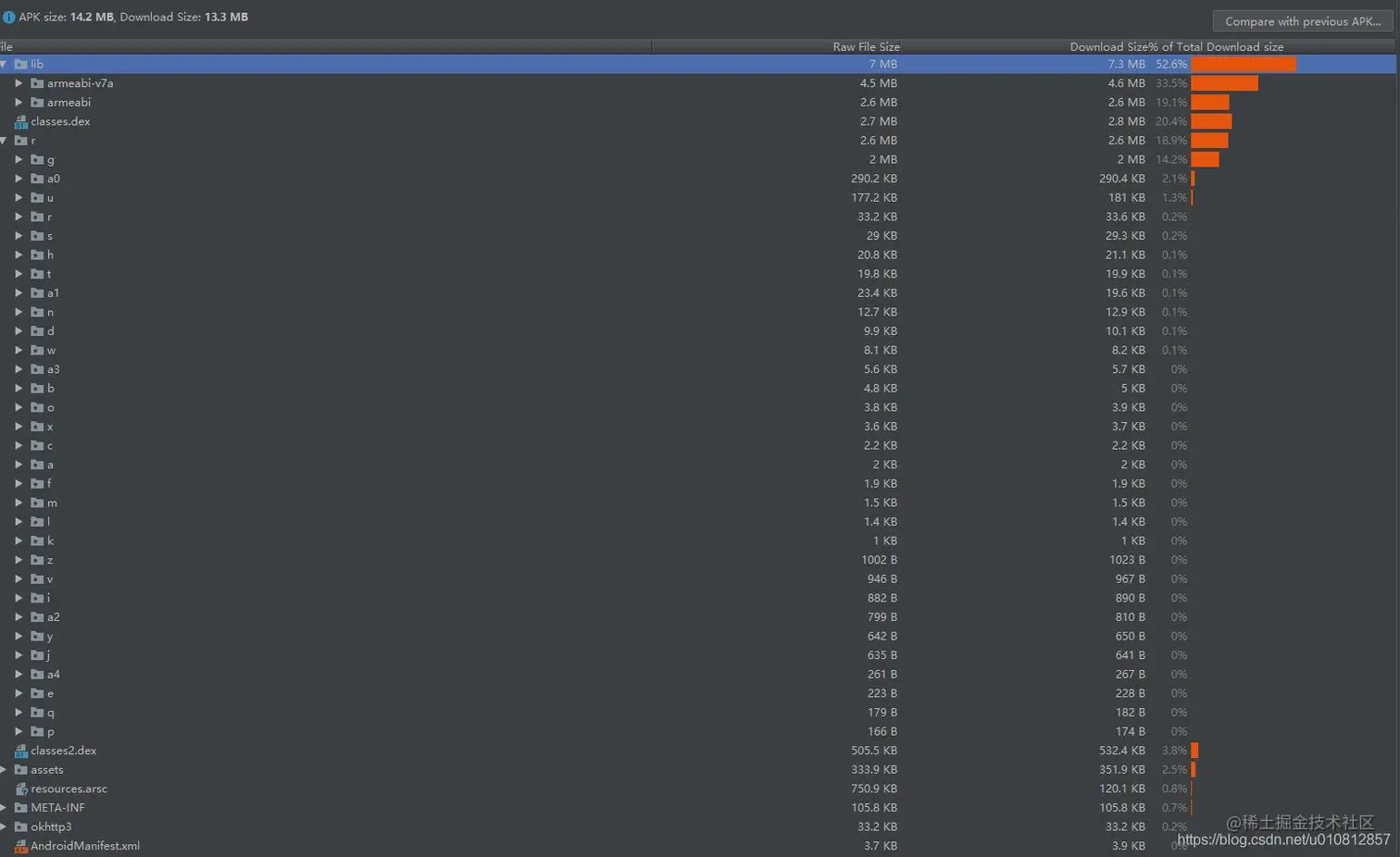Screen dimensions: 1400x857
Task: Click the lib folder icon
Action: 20,64
